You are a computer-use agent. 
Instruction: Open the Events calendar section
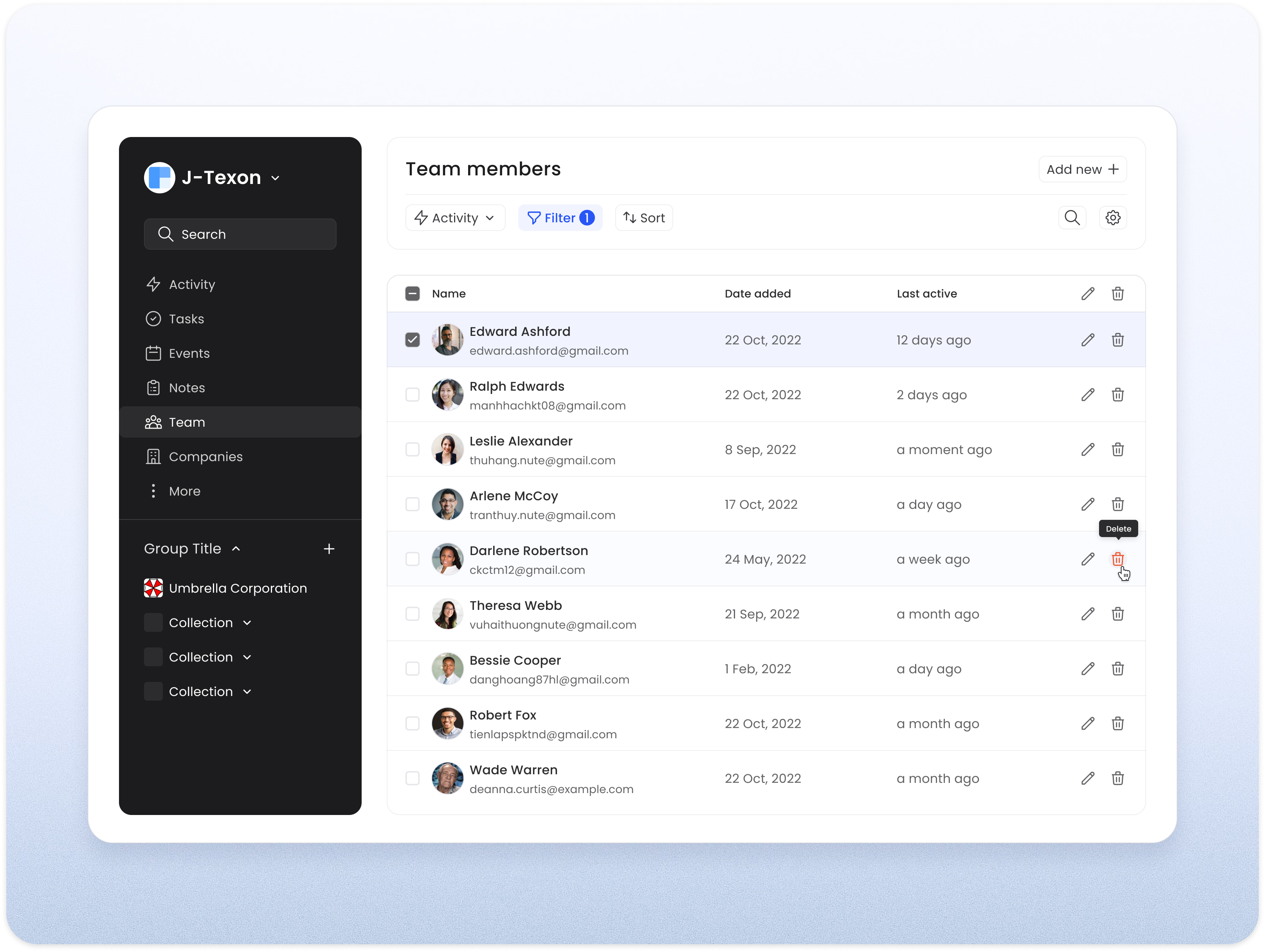pyautogui.click(x=189, y=353)
